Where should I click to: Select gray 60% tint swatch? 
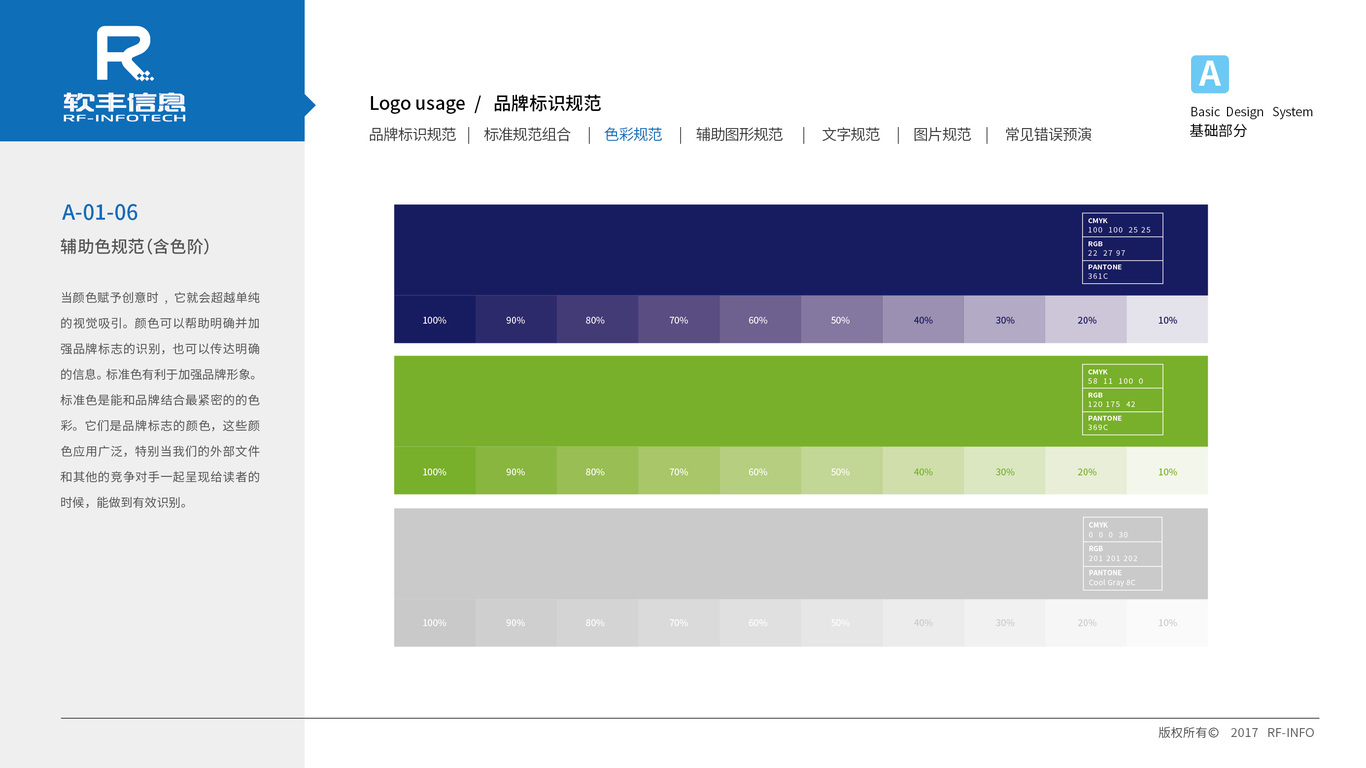point(760,622)
